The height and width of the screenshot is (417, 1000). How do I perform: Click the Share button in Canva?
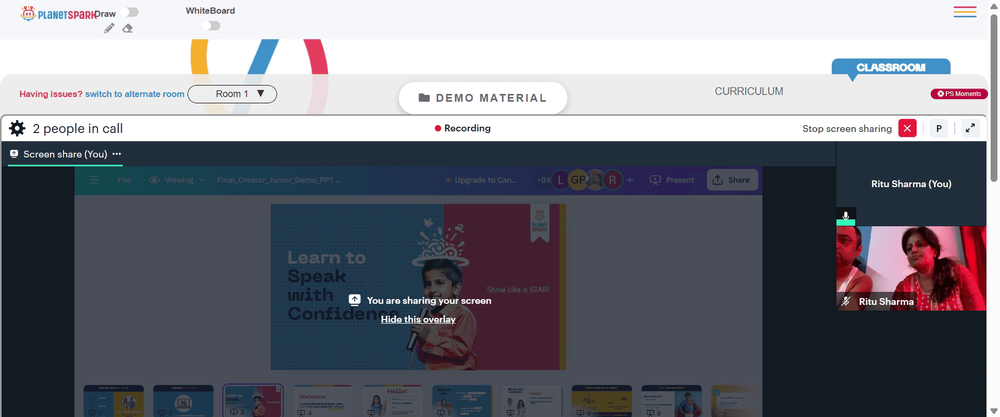pos(732,180)
